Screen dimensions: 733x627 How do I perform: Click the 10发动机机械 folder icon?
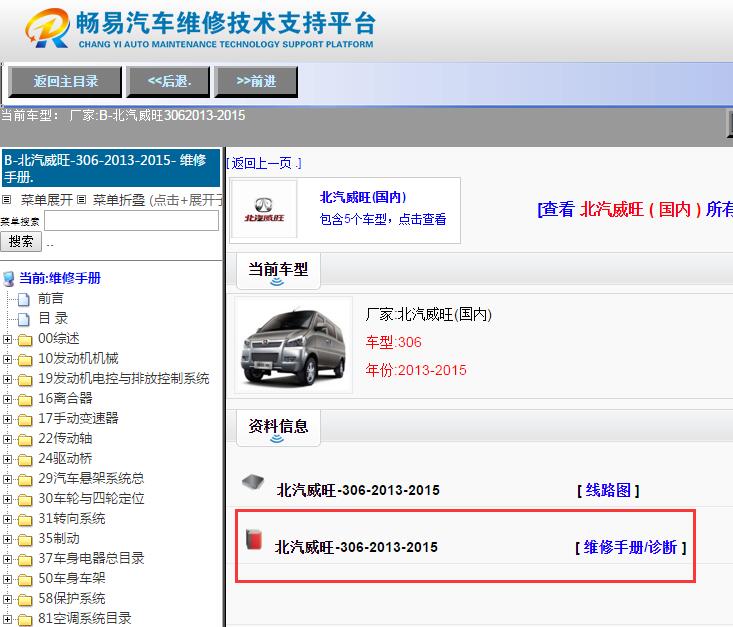click(25, 360)
